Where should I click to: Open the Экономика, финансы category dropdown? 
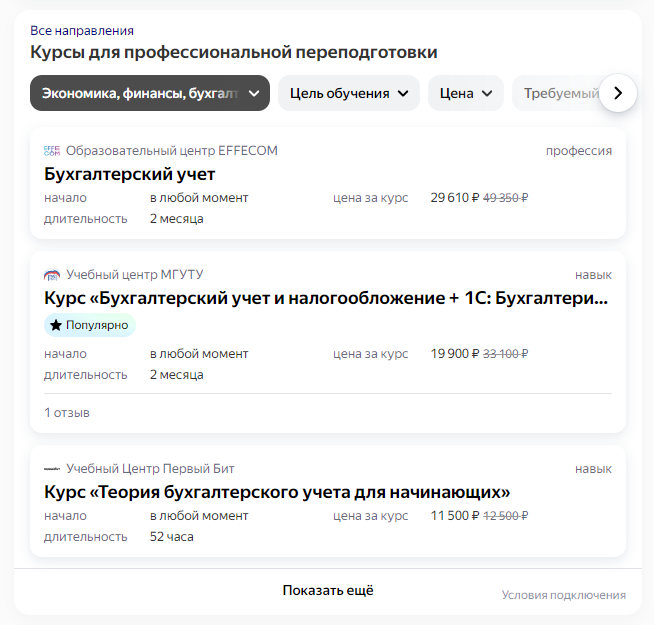click(x=150, y=94)
